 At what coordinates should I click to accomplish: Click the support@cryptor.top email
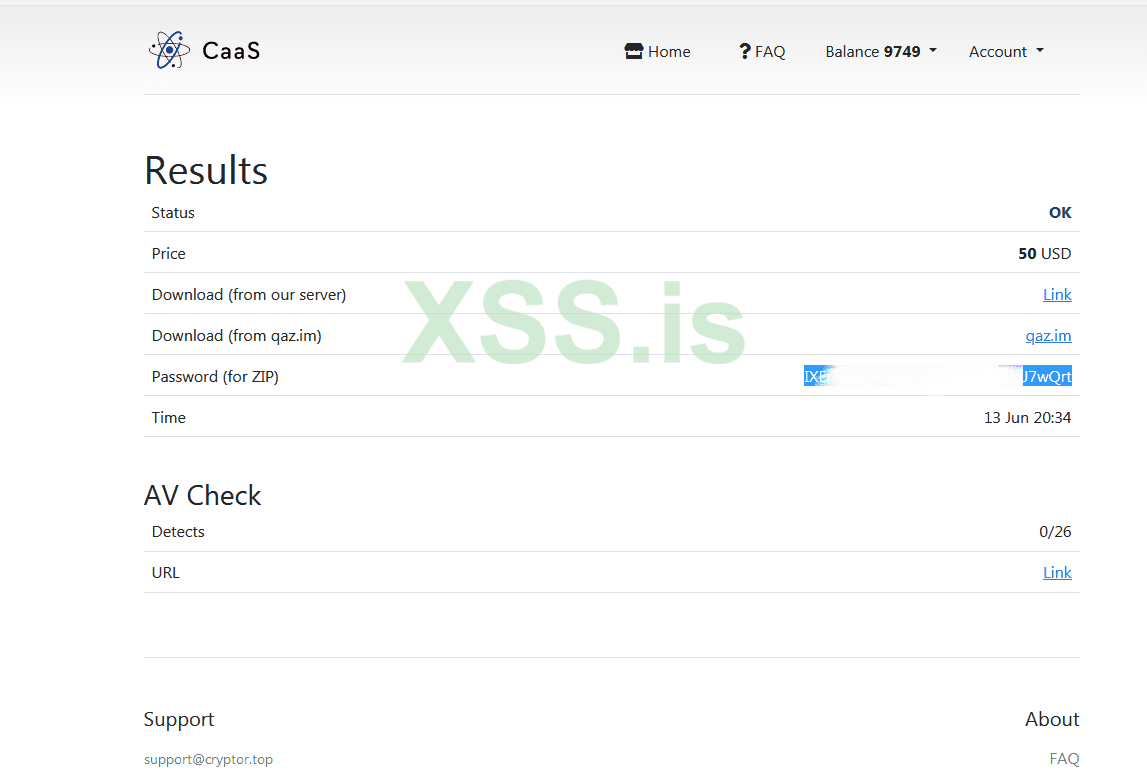point(208,759)
